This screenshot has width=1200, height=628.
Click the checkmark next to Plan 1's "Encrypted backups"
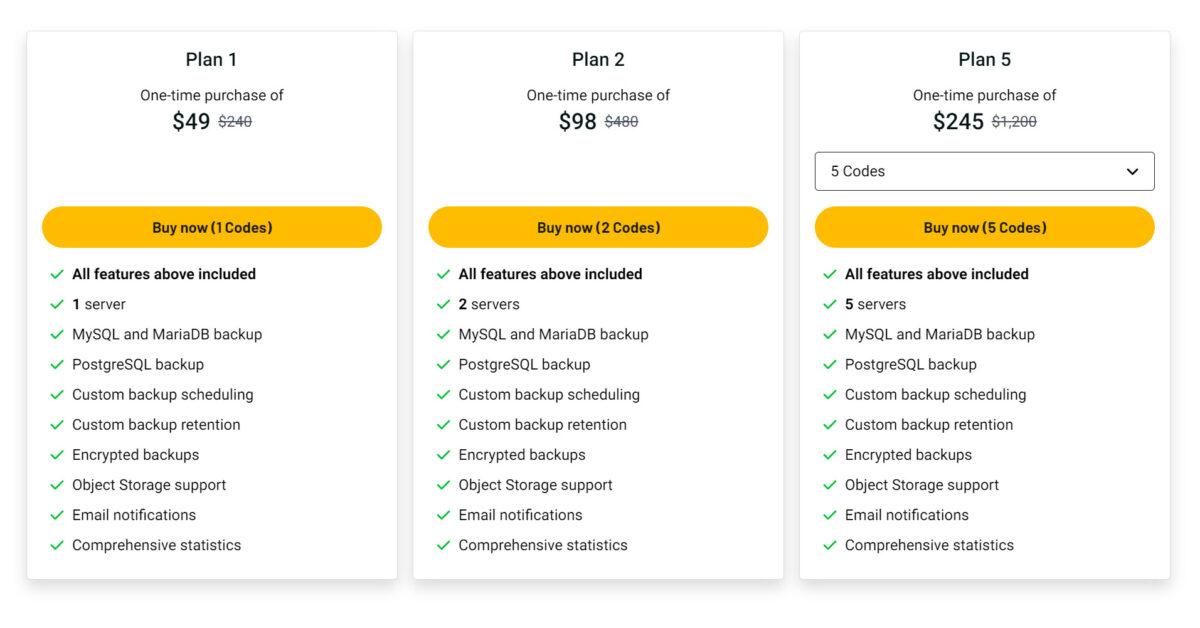click(x=58, y=454)
